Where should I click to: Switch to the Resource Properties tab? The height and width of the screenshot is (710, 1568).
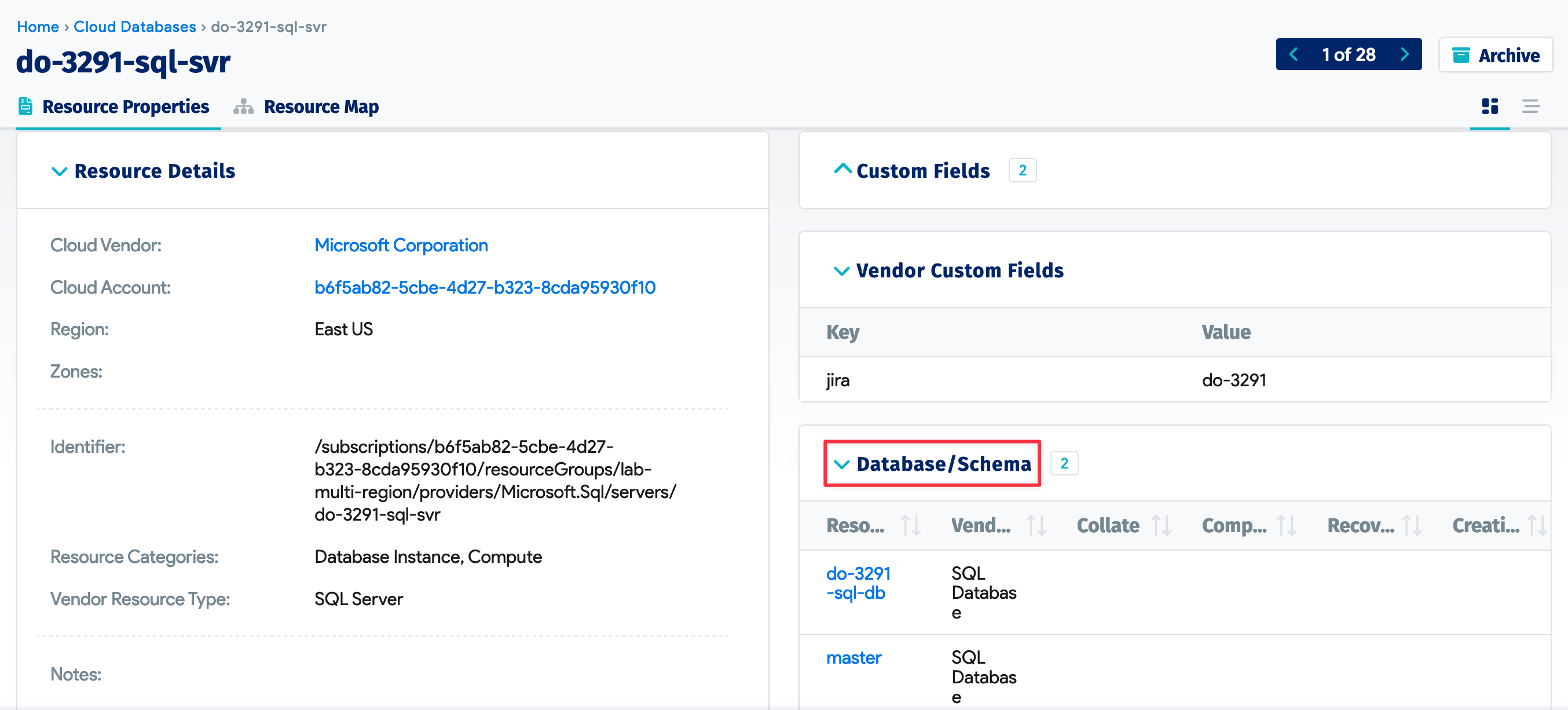click(x=126, y=106)
